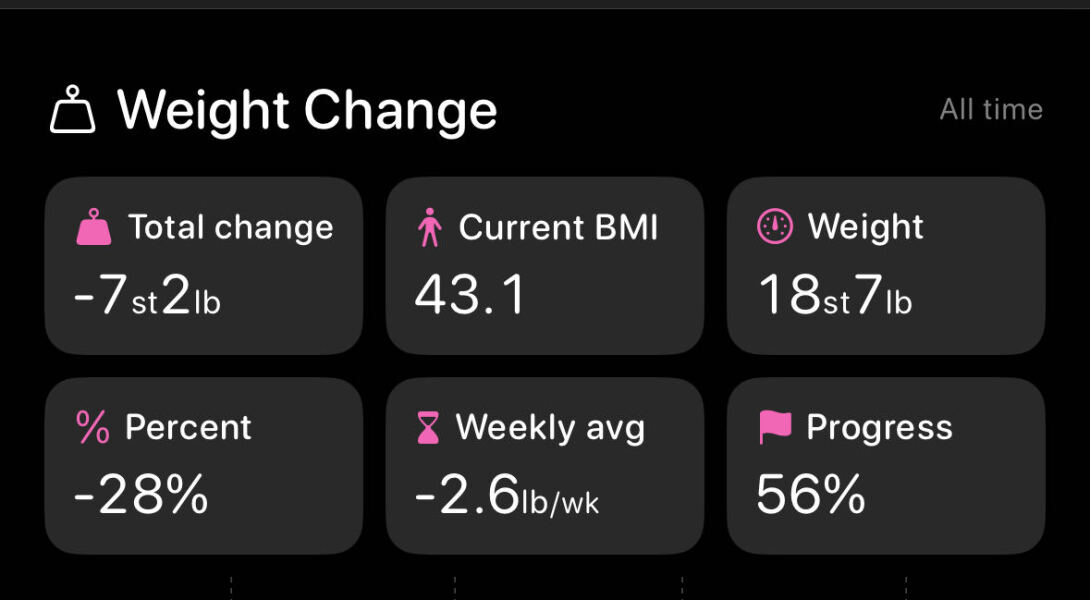Viewport: 1090px width, 600px height.
Task: Click the 43.1 BMI value
Action: point(470,296)
